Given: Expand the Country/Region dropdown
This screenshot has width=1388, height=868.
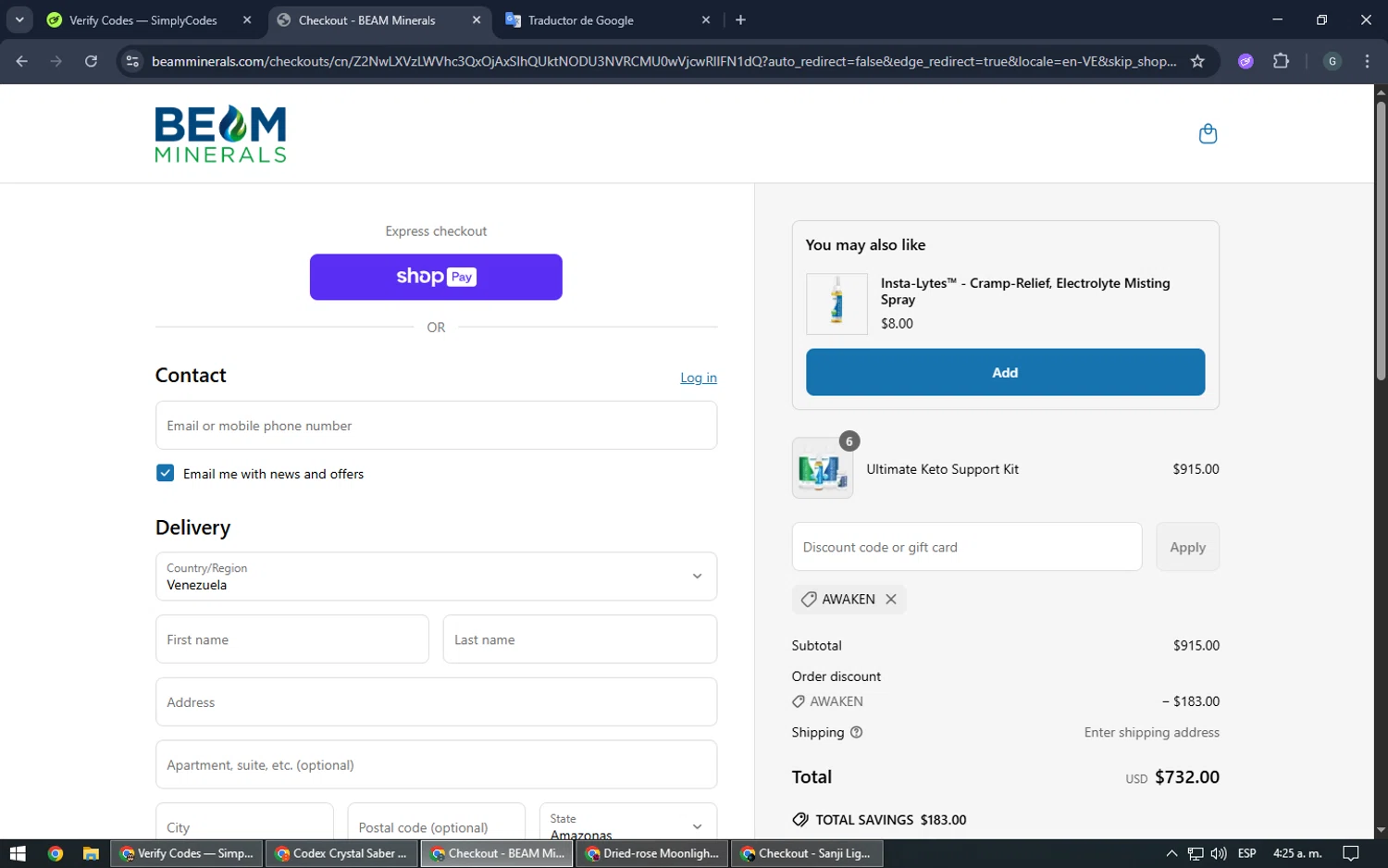Looking at the screenshot, I should point(436,577).
